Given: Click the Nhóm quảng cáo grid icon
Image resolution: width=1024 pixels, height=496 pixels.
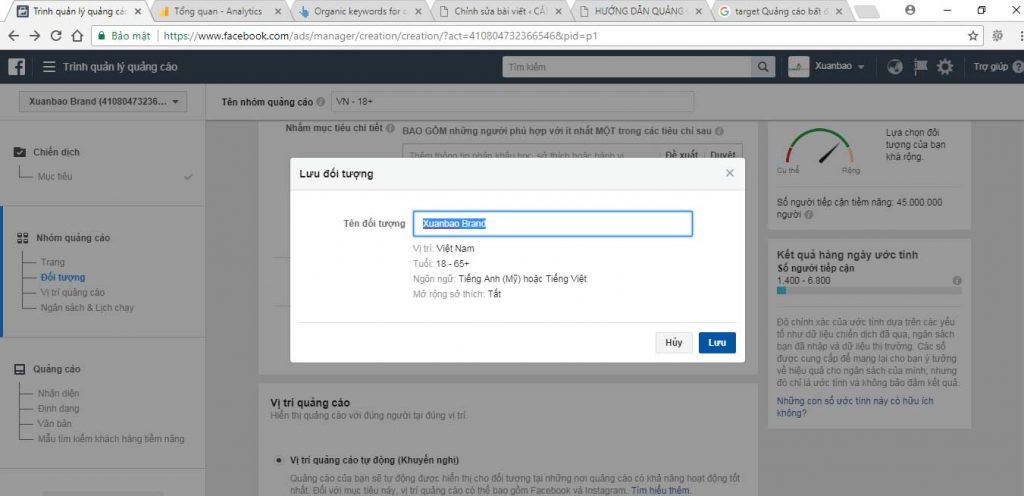Looking at the screenshot, I should tap(22, 238).
